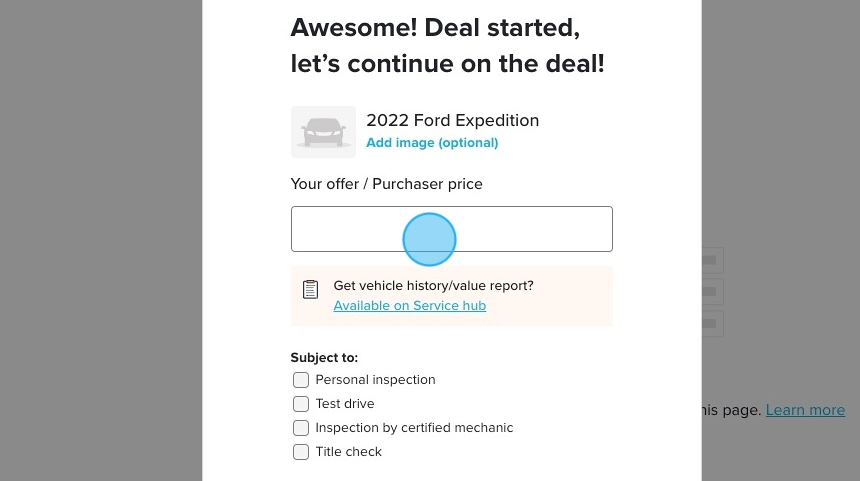This screenshot has width=860, height=481.
Task: Click the Personal inspection label text
Action: [x=375, y=380]
